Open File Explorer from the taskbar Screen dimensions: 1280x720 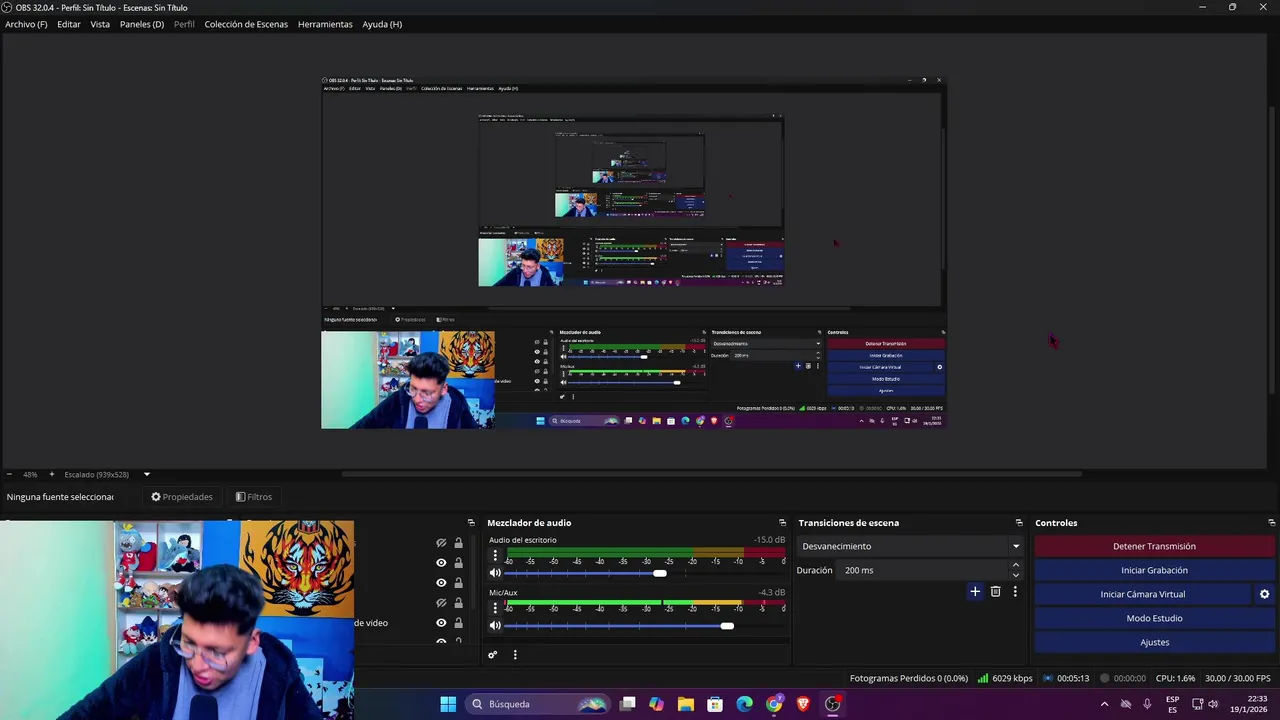(x=685, y=704)
